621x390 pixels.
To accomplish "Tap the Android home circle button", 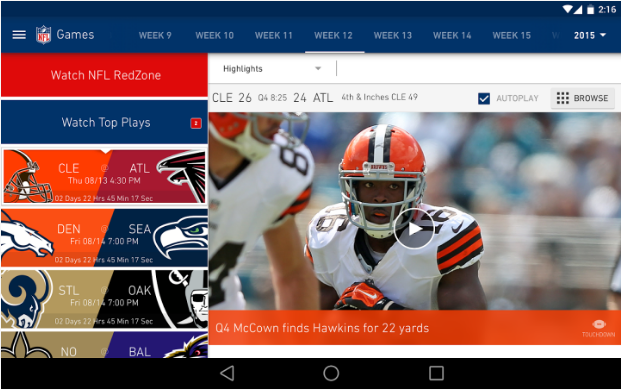I will click(331, 373).
